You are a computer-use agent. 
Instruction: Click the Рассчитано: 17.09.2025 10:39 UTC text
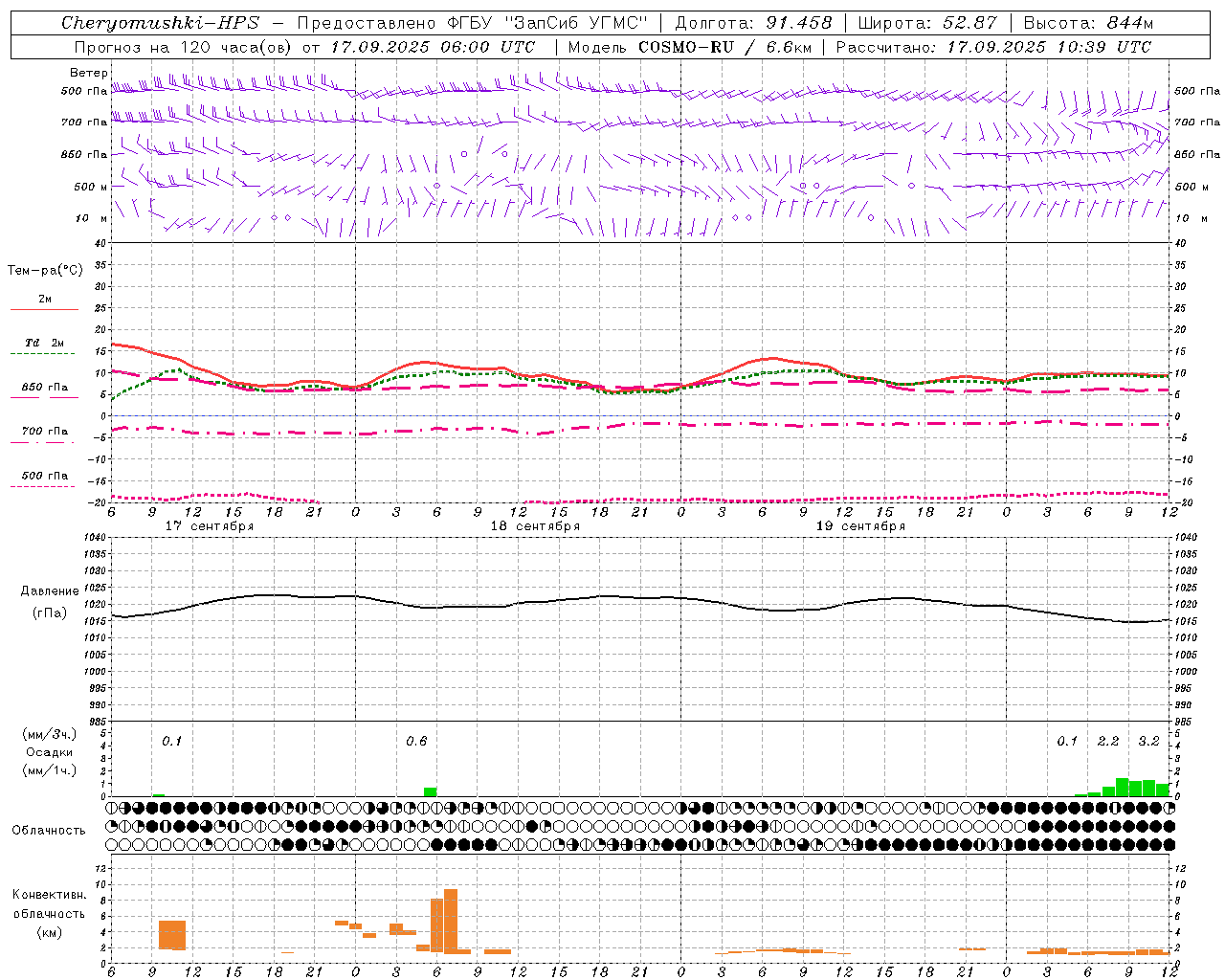(x=994, y=47)
